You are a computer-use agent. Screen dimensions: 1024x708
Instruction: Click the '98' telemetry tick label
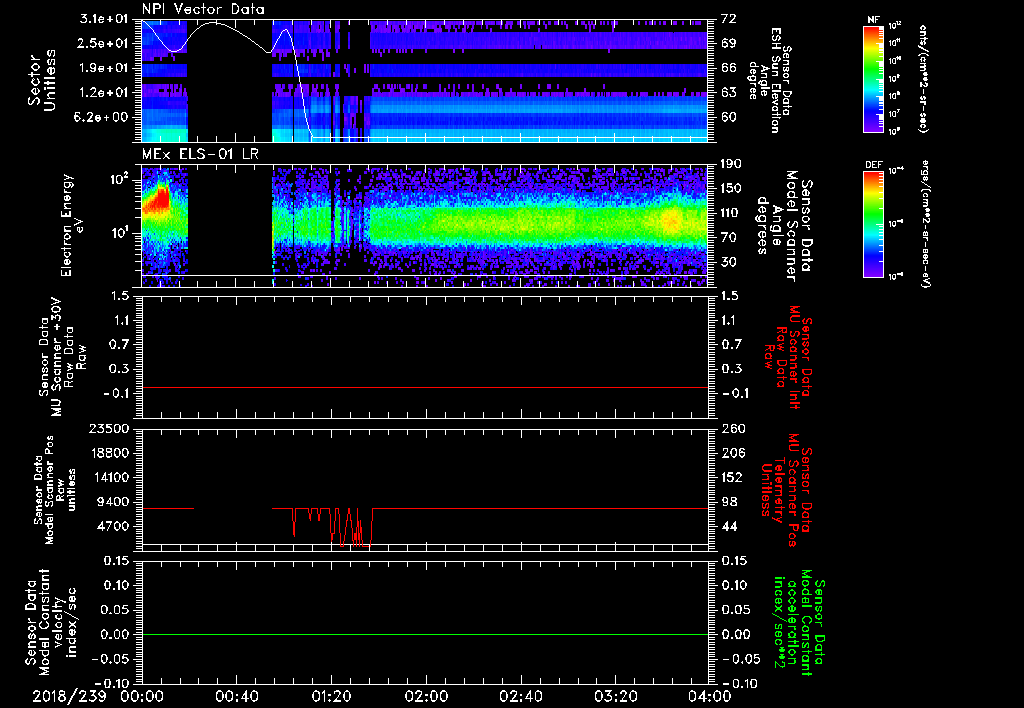click(x=729, y=502)
